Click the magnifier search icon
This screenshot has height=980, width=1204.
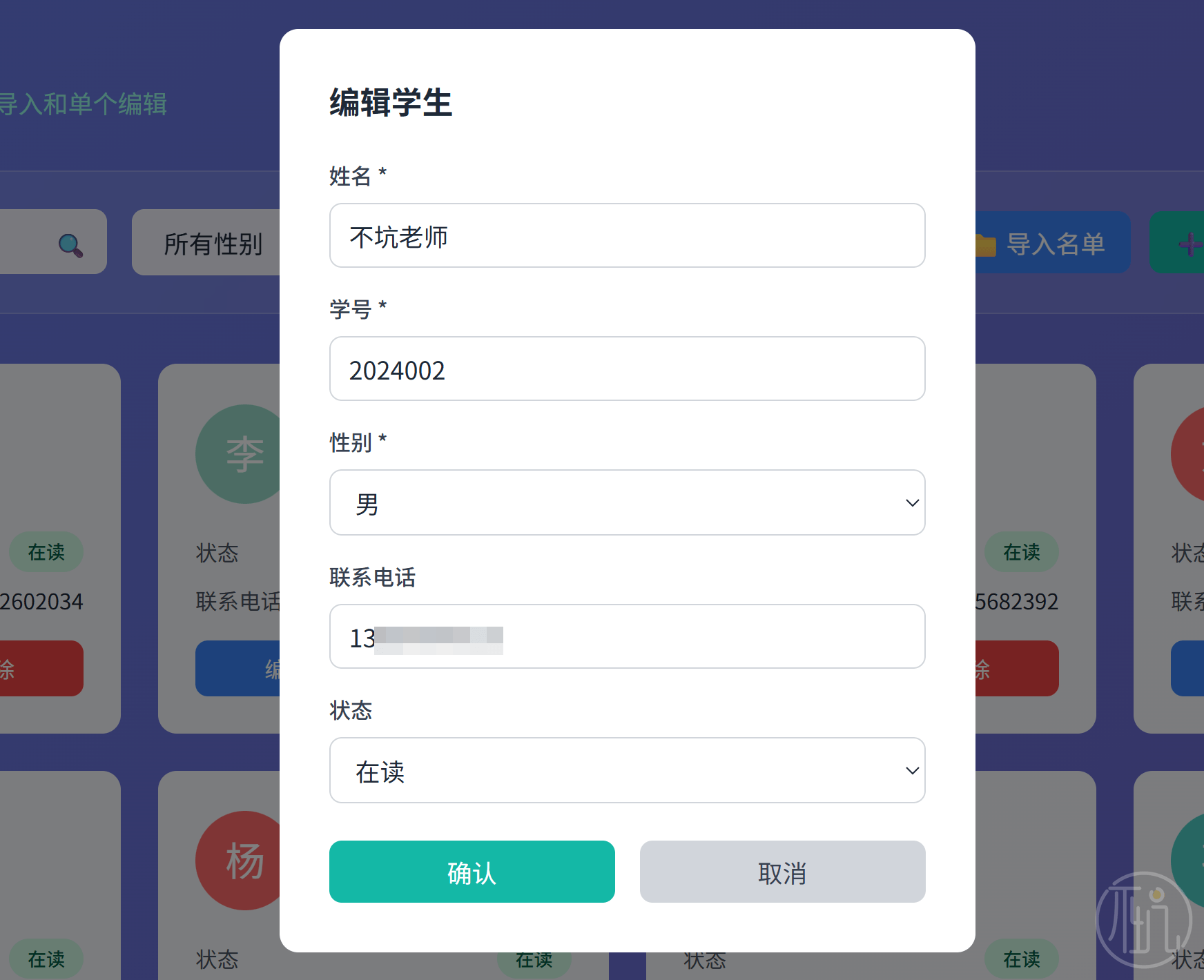[x=70, y=245]
